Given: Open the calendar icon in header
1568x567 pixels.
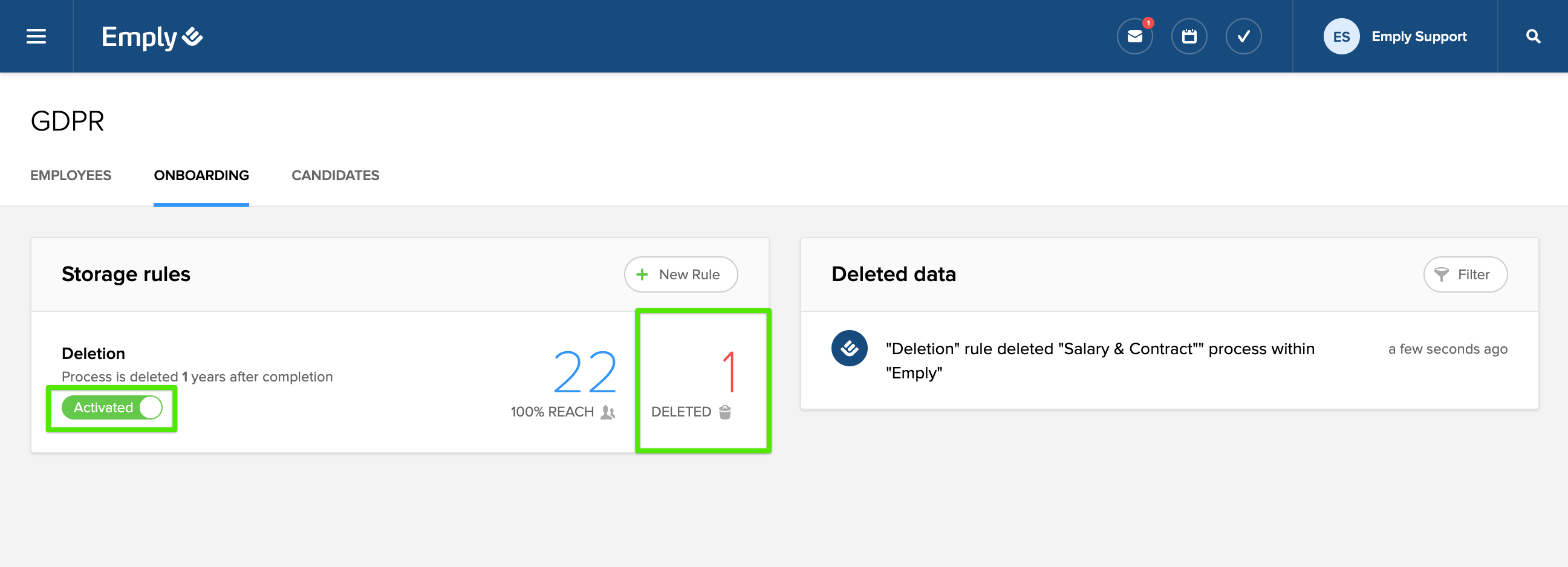Looking at the screenshot, I should 1189,36.
